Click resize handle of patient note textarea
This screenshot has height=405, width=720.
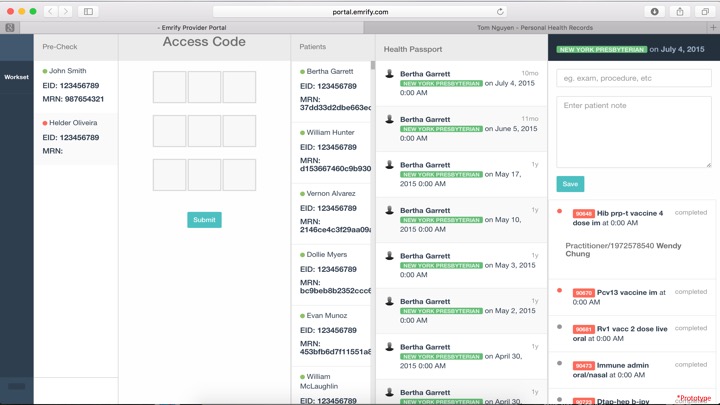(x=709, y=164)
